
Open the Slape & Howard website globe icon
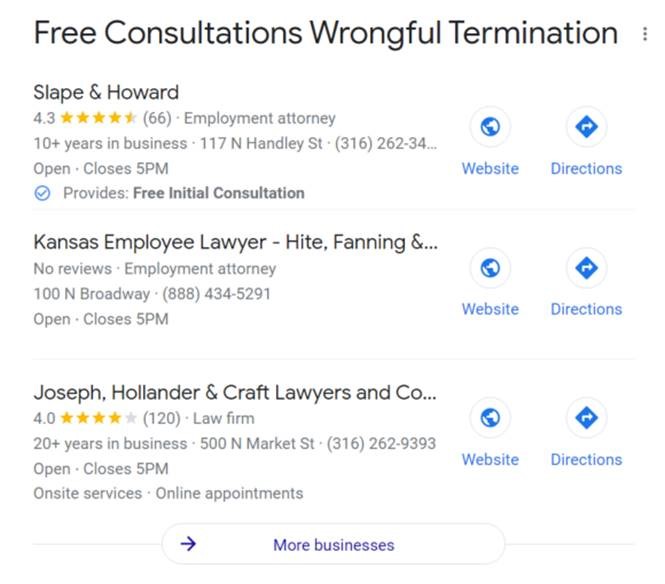click(x=490, y=127)
